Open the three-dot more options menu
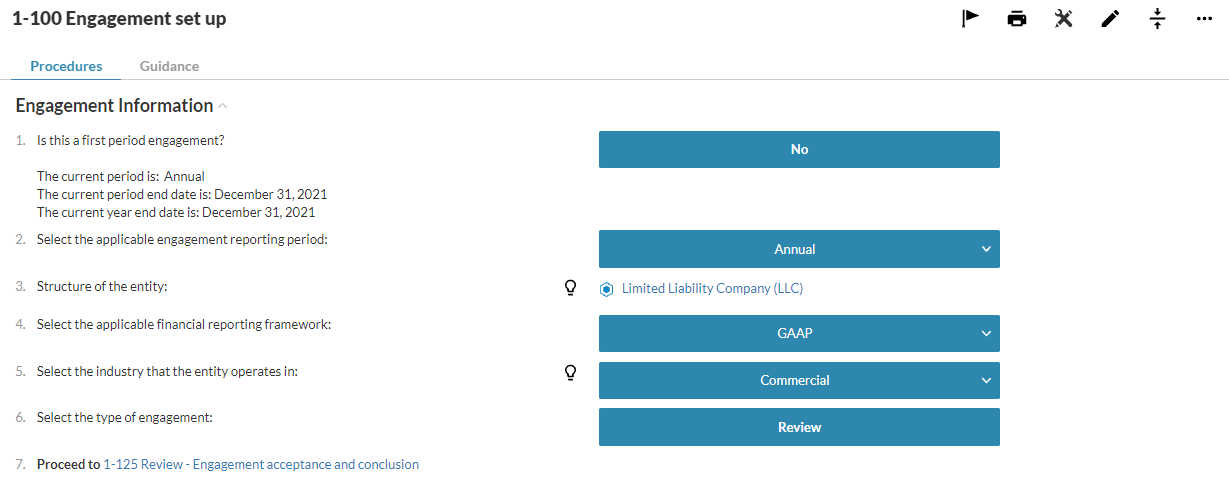The image size is (1229, 477). click(x=1204, y=18)
